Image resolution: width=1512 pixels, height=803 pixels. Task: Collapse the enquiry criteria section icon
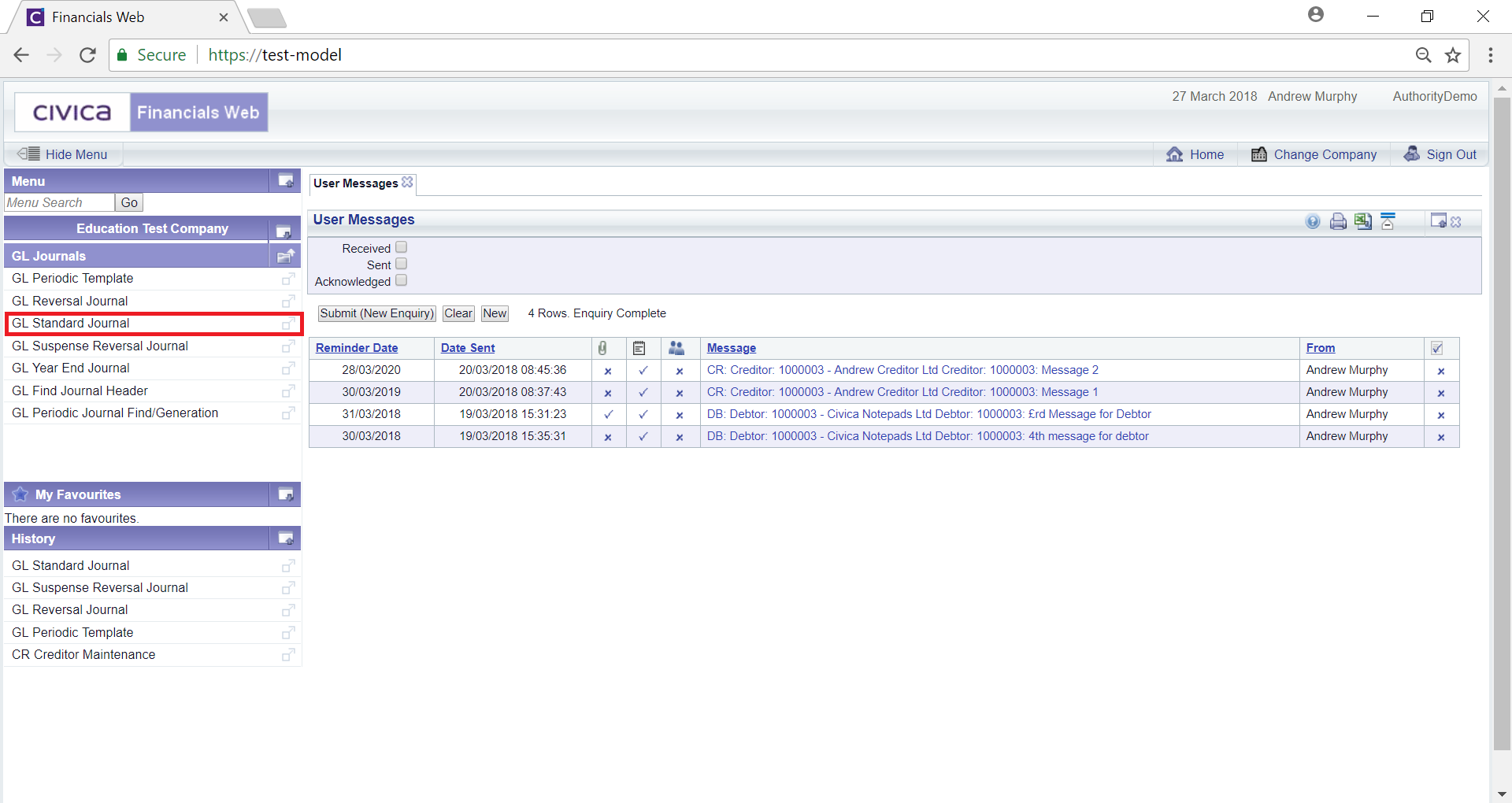pos(1388,221)
